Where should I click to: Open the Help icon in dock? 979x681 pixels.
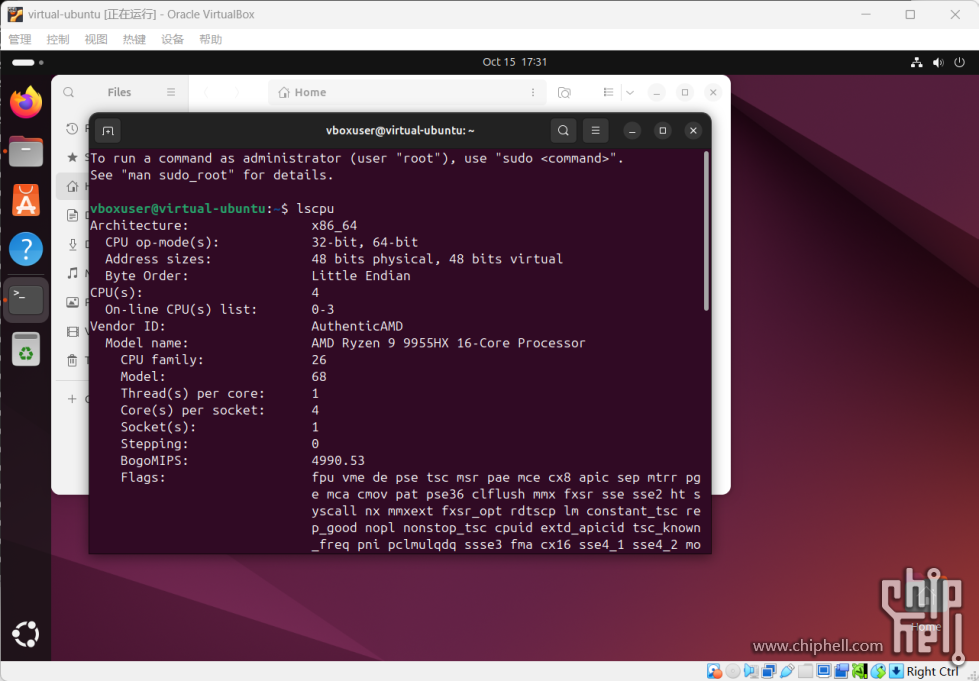pyautogui.click(x=26, y=249)
